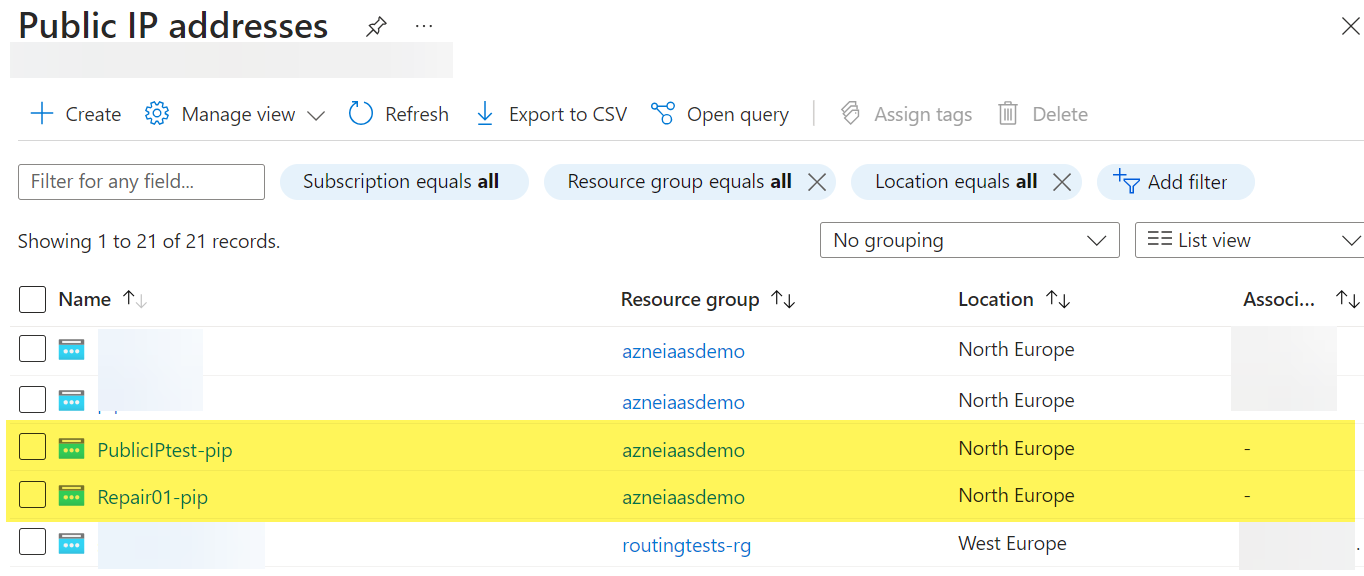This screenshot has height=576, width=1364.
Task: Click the Create button
Action: coord(76,114)
